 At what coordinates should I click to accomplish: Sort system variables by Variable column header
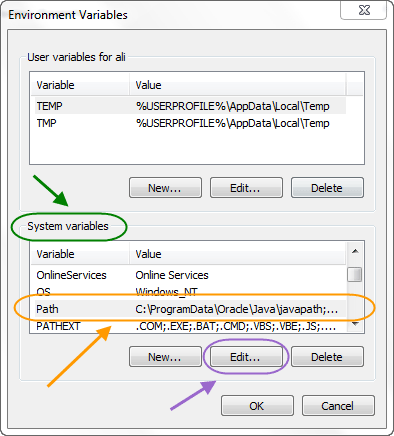click(80, 254)
